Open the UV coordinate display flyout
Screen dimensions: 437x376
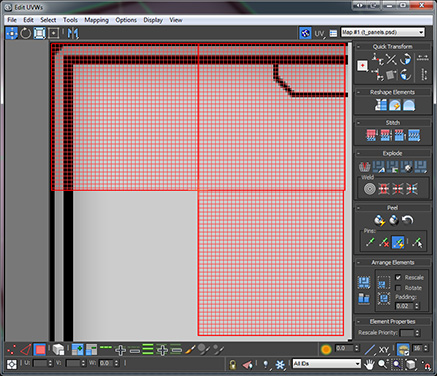tap(319, 33)
